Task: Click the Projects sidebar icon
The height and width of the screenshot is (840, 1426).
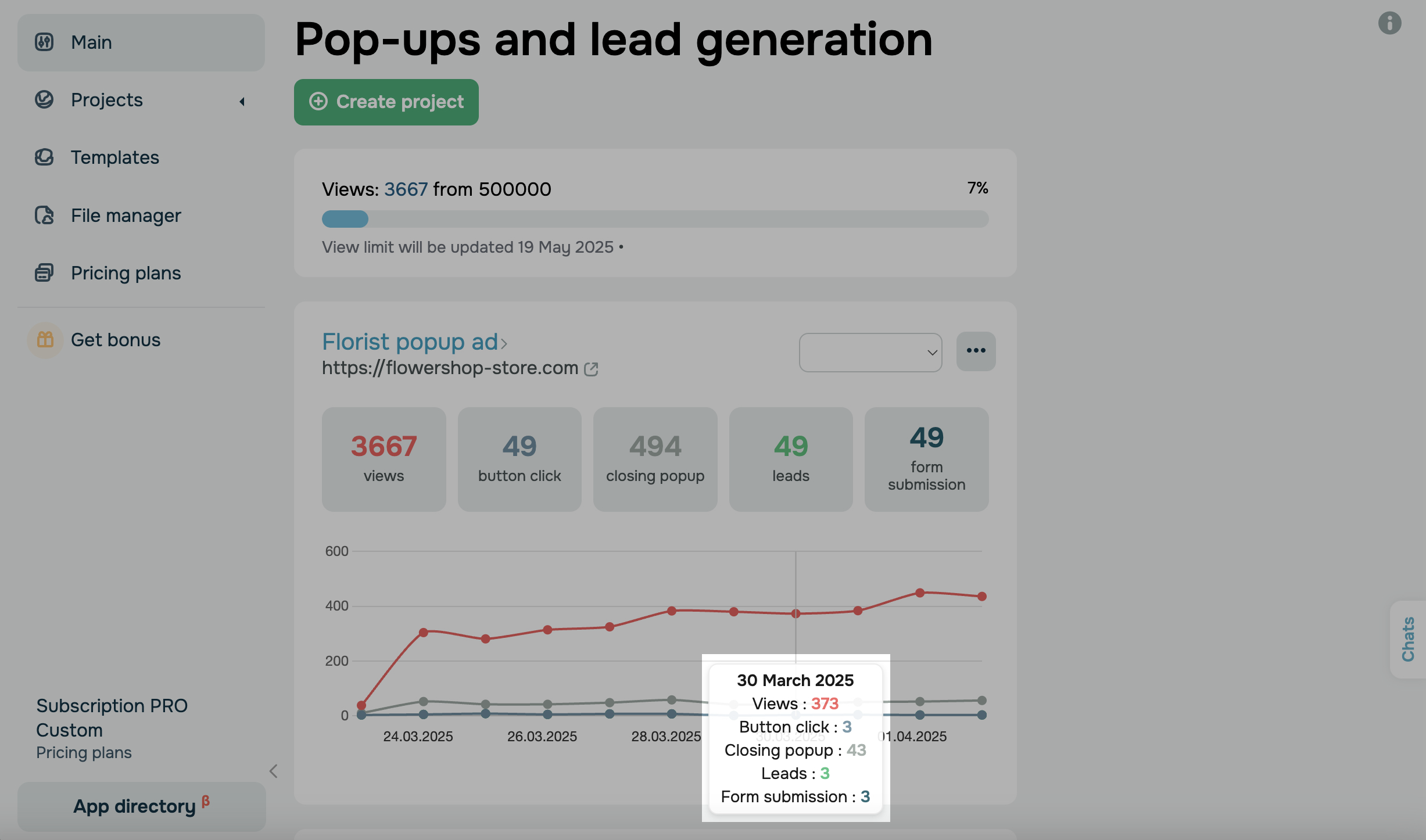Action: pyautogui.click(x=44, y=100)
